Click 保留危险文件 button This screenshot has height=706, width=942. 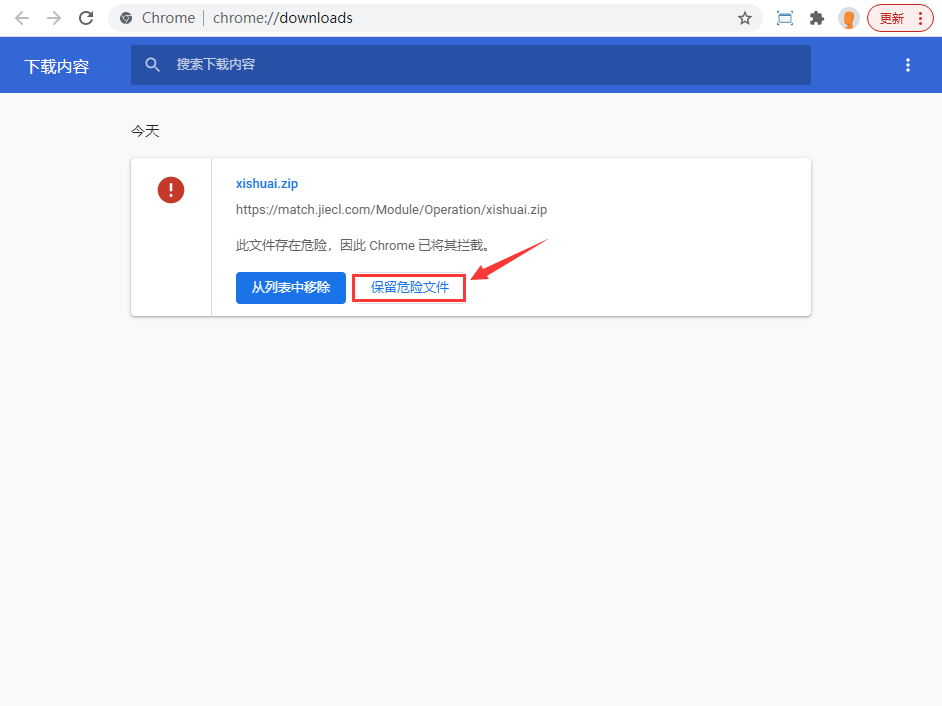tap(409, 288)
